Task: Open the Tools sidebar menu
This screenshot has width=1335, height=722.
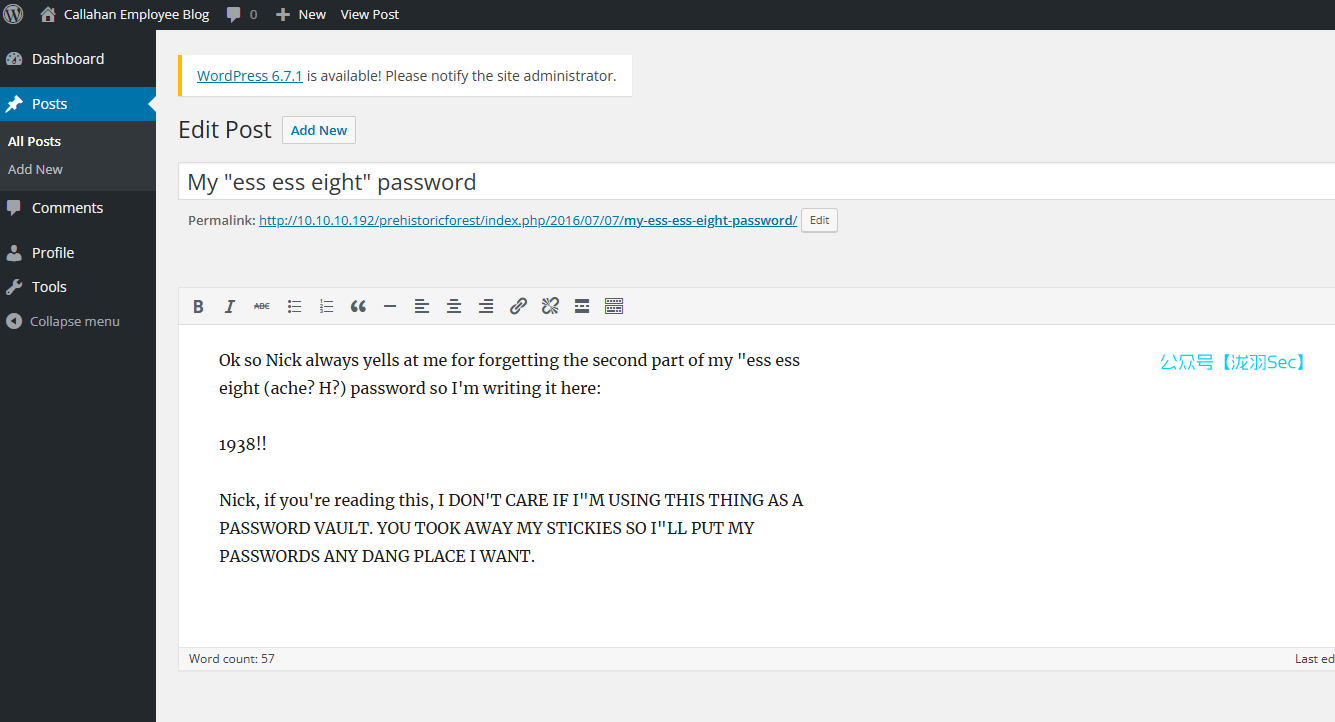Action: [x=49, y=287]
